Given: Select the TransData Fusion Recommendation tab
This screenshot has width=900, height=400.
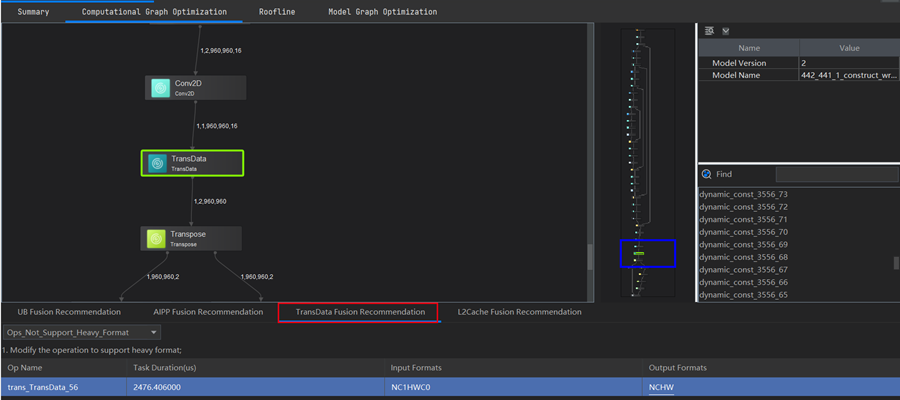Looking at the screenshot, I should coord(360,312).
